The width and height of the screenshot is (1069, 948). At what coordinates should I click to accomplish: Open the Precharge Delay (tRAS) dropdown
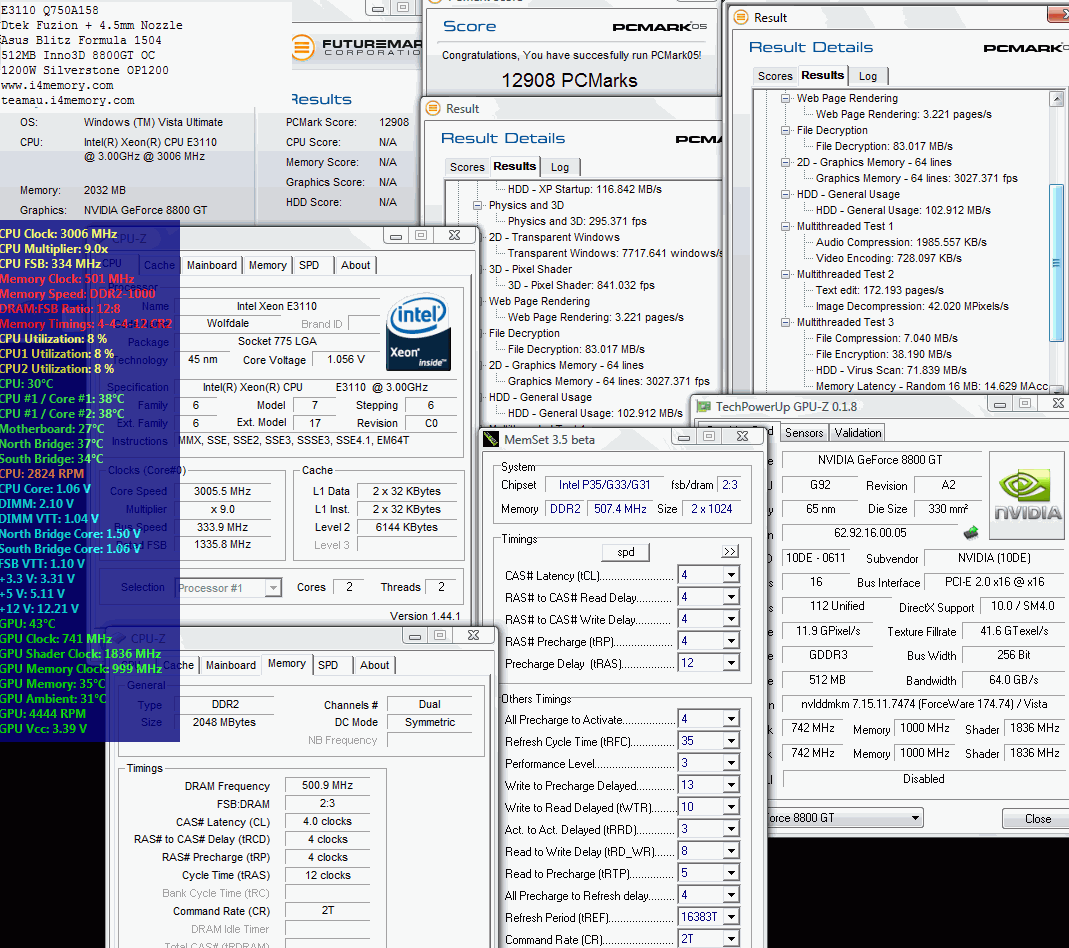click(x=731, y=663)
